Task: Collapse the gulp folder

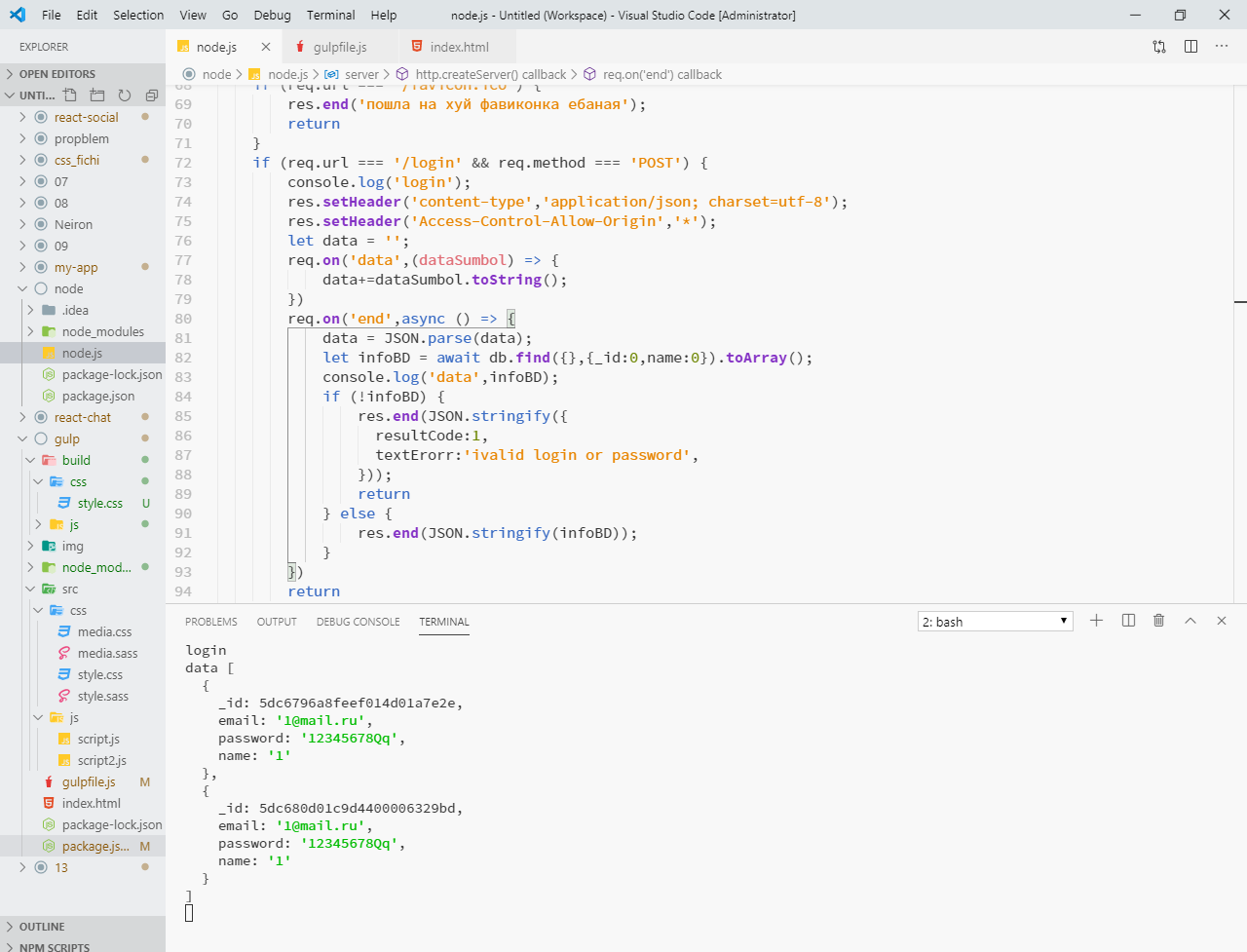Action: (x=23, y=438)
